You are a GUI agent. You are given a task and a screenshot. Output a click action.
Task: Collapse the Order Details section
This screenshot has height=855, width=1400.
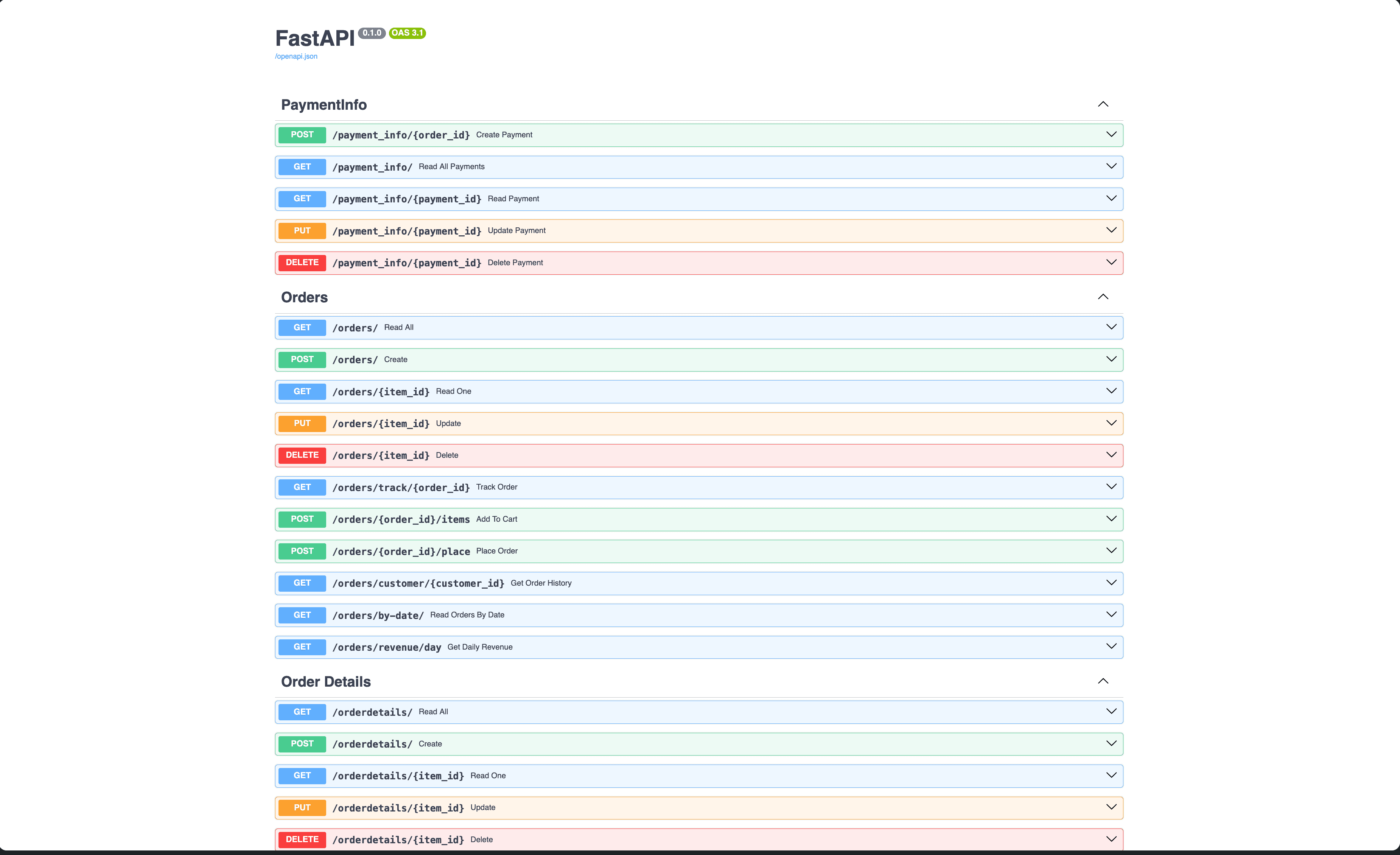[1103, 681]
